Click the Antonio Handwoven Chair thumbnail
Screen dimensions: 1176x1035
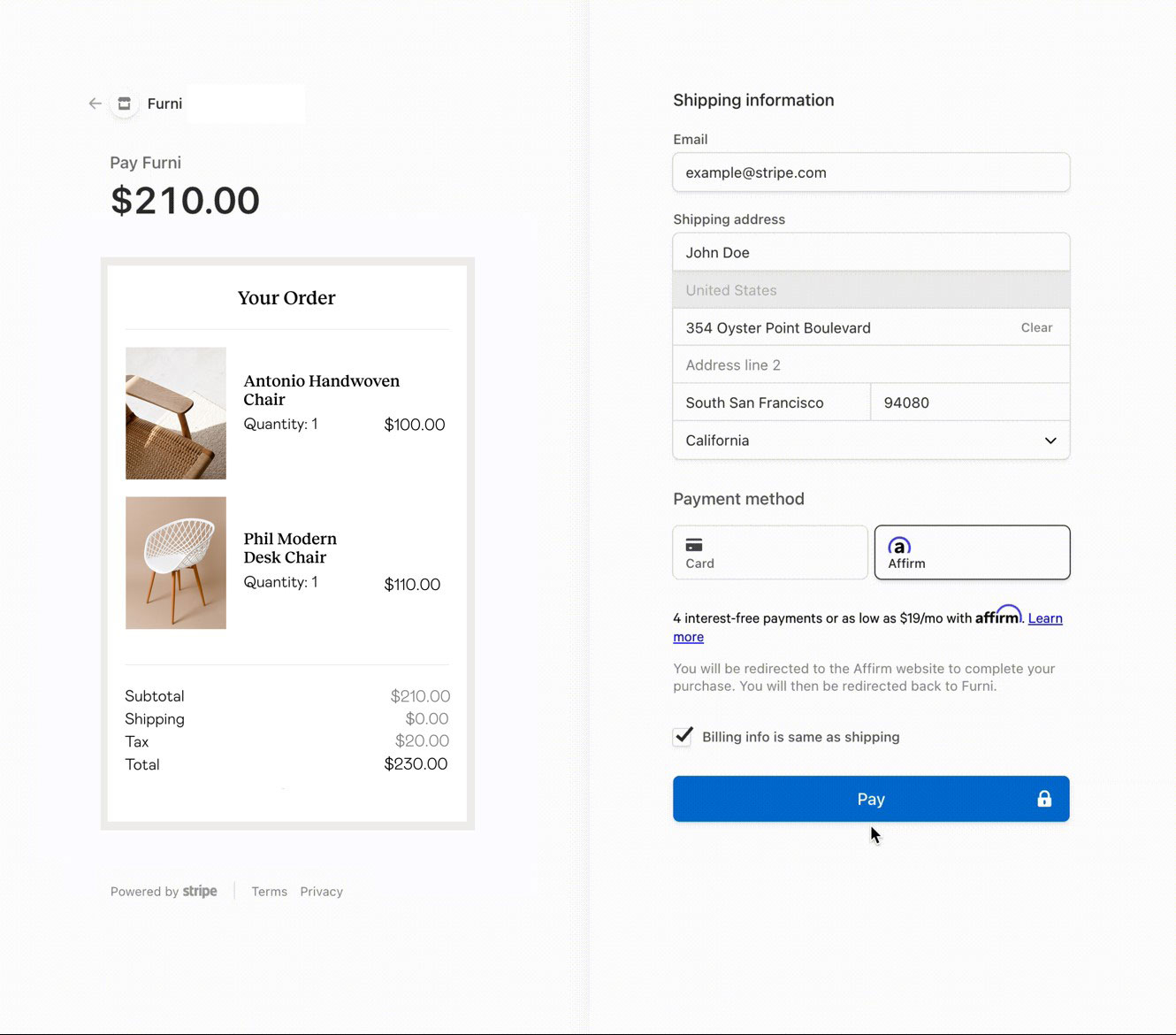[176, 413]
